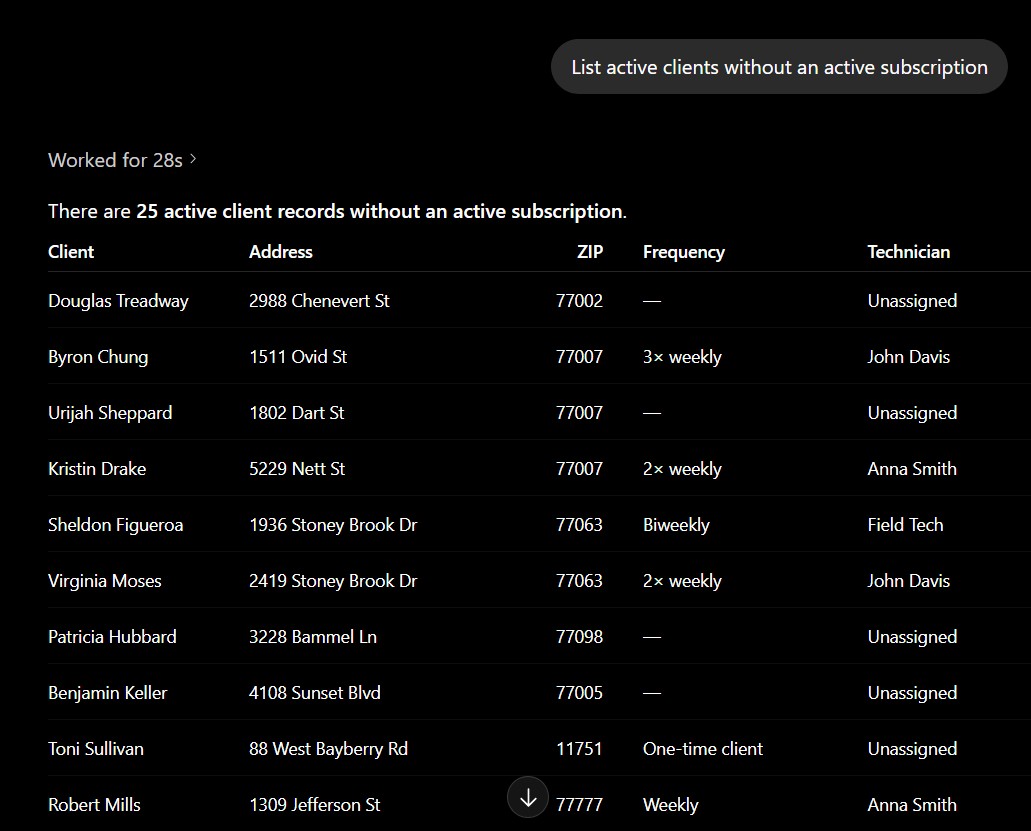Click technician John Davis in Virginia Moses row
This screenshot has height=831, width=1031.
click(x=909, y=581)
